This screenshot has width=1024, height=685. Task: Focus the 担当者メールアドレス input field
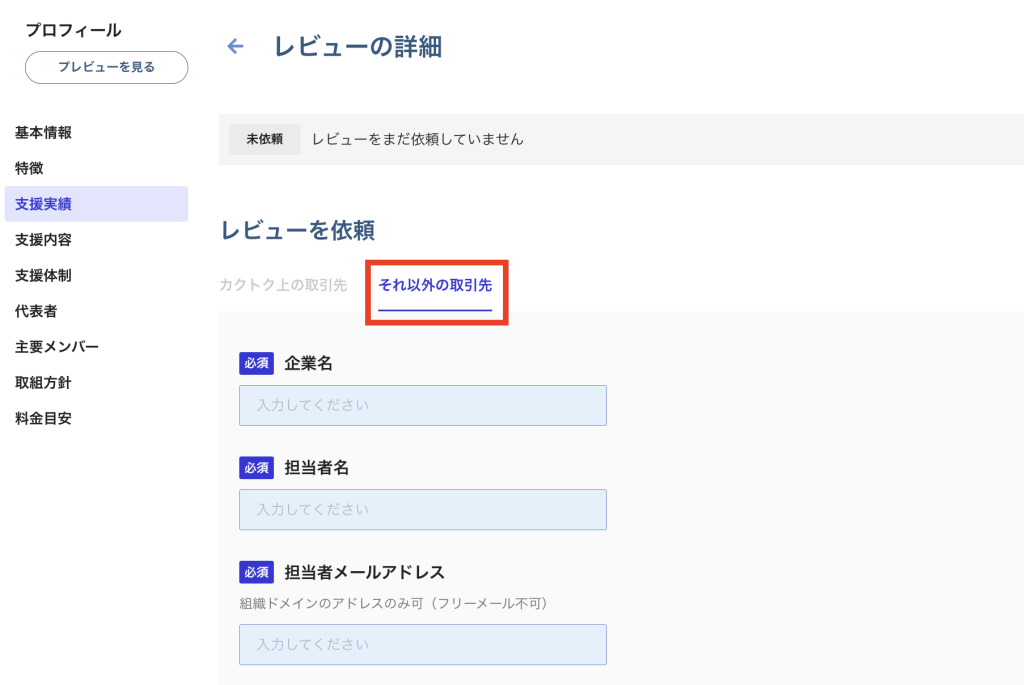click(422, 644)
